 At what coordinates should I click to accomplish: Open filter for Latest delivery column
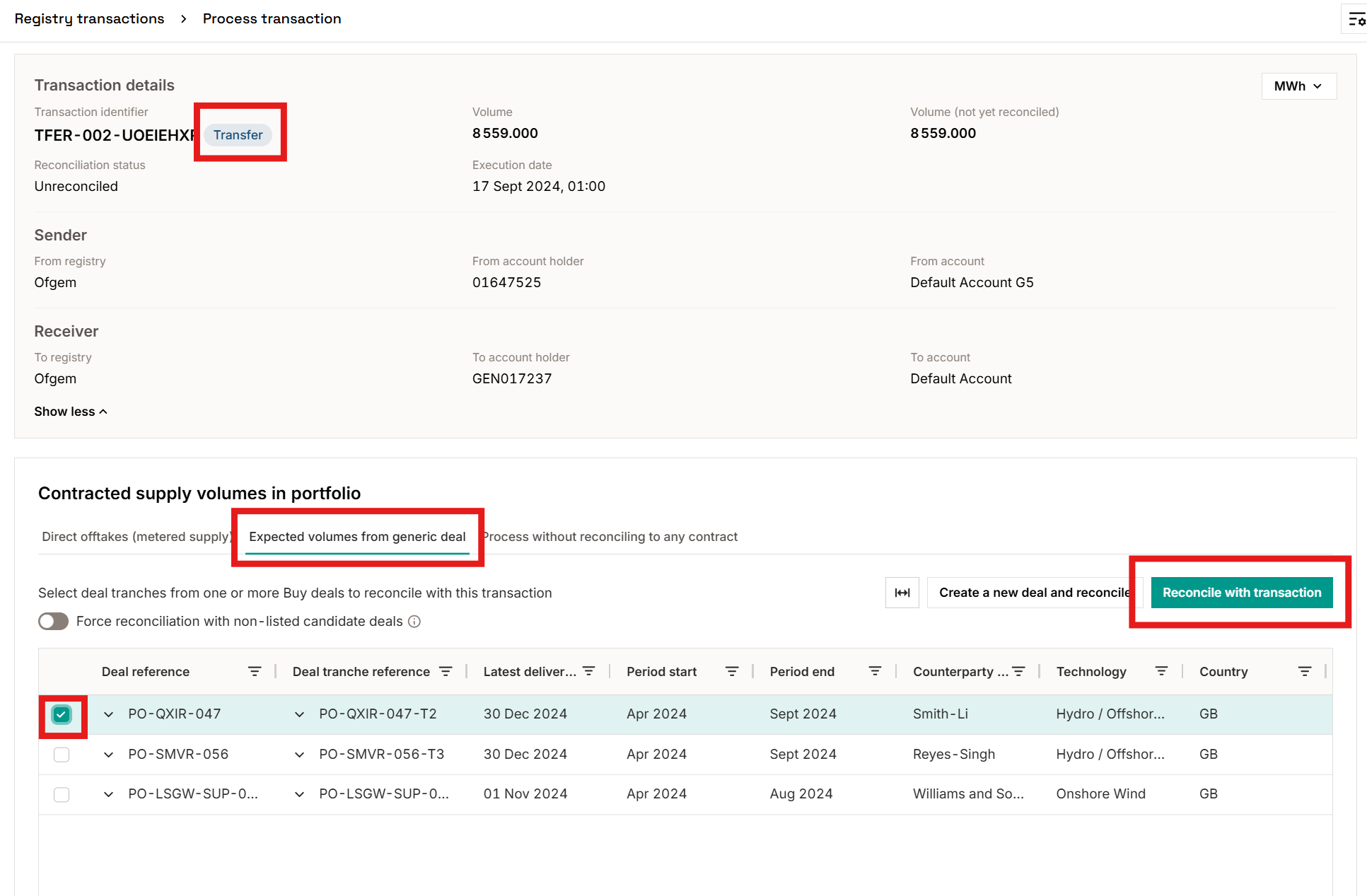click(588, 671)
